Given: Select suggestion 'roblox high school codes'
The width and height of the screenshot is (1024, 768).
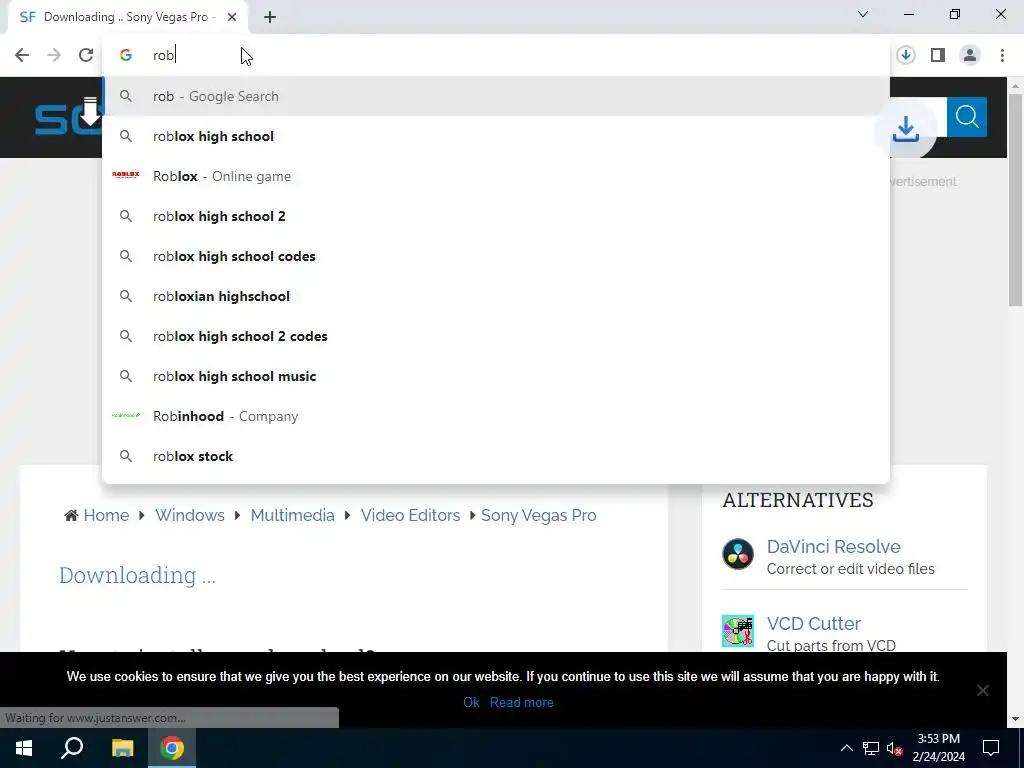Looking at the screenshot, I should pyautogui.click(x=496, y=256).
